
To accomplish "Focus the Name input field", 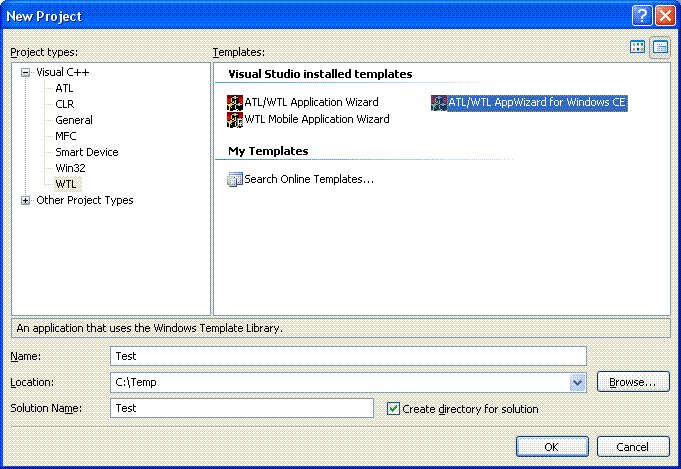I will 348,356.
